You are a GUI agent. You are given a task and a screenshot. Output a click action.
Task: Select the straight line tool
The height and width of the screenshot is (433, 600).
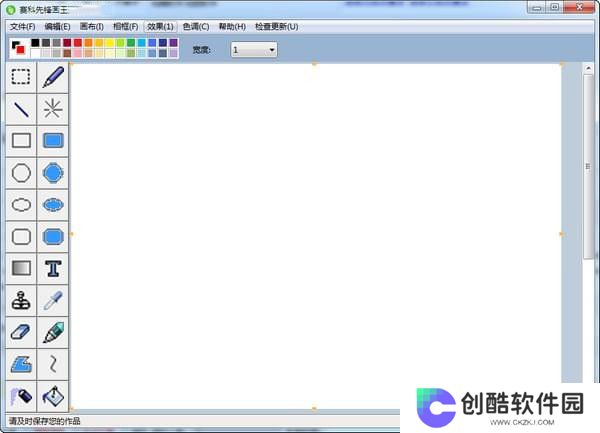(x=21, y=109)
